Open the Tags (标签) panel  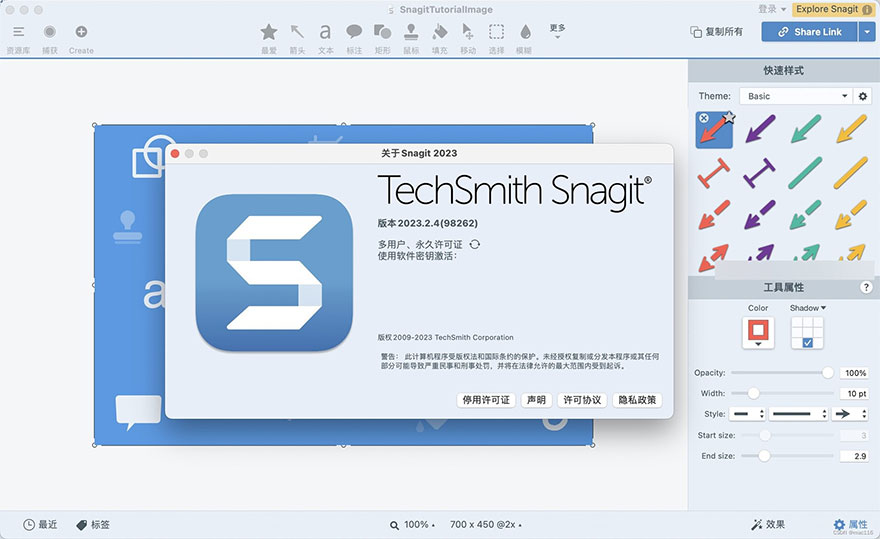tap(93, 524)
